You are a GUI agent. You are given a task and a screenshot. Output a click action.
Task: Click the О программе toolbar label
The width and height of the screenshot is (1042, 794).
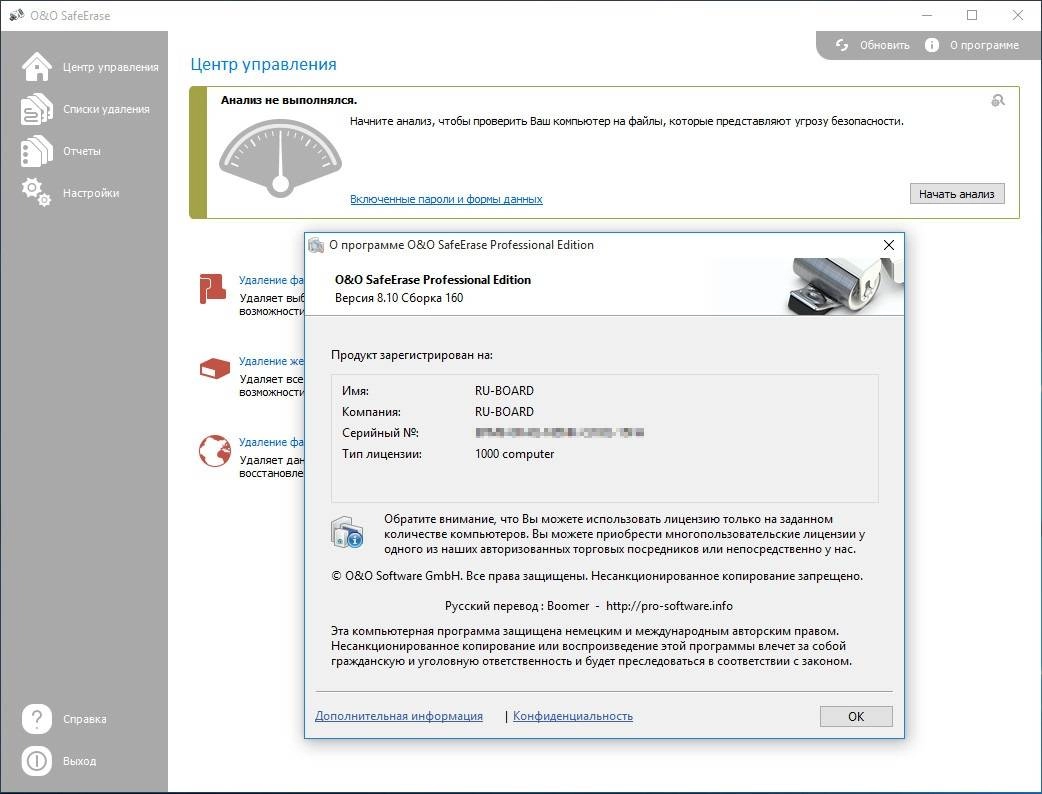click(x=984, y=45)
